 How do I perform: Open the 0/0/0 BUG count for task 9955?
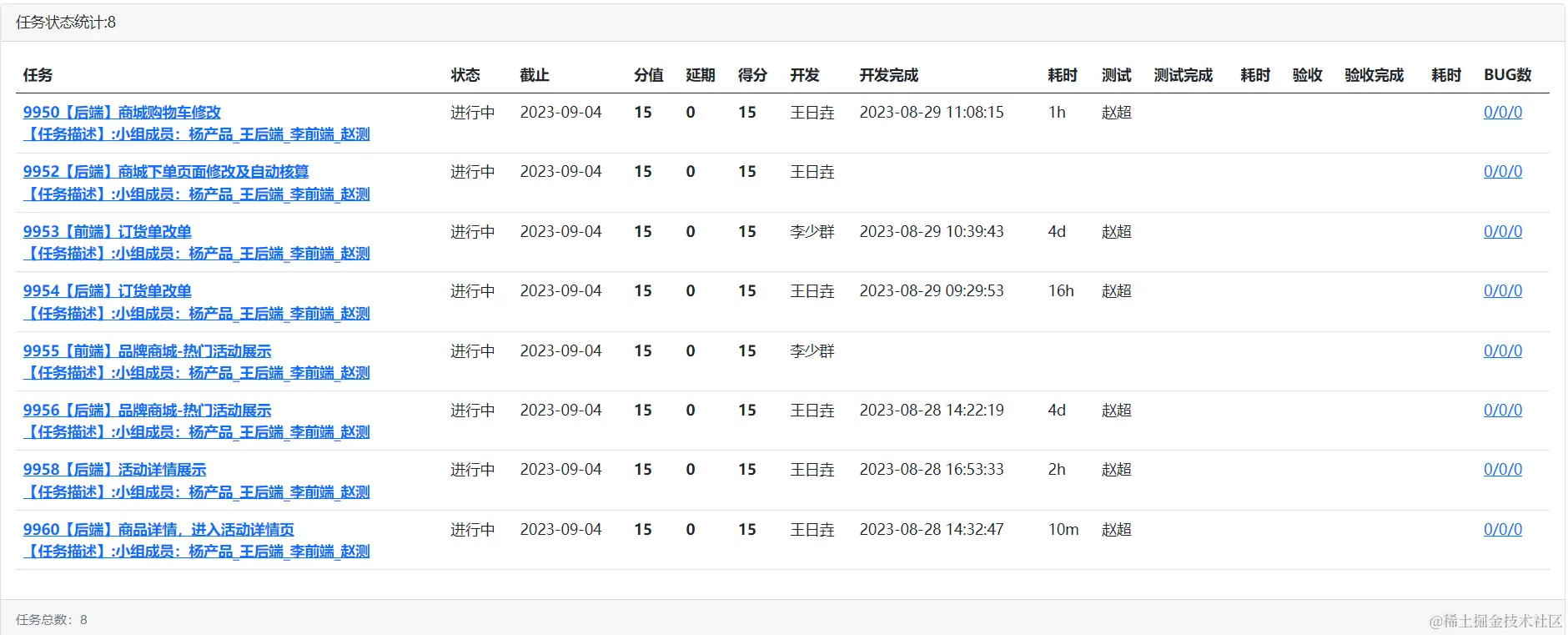coord(1502,350)
